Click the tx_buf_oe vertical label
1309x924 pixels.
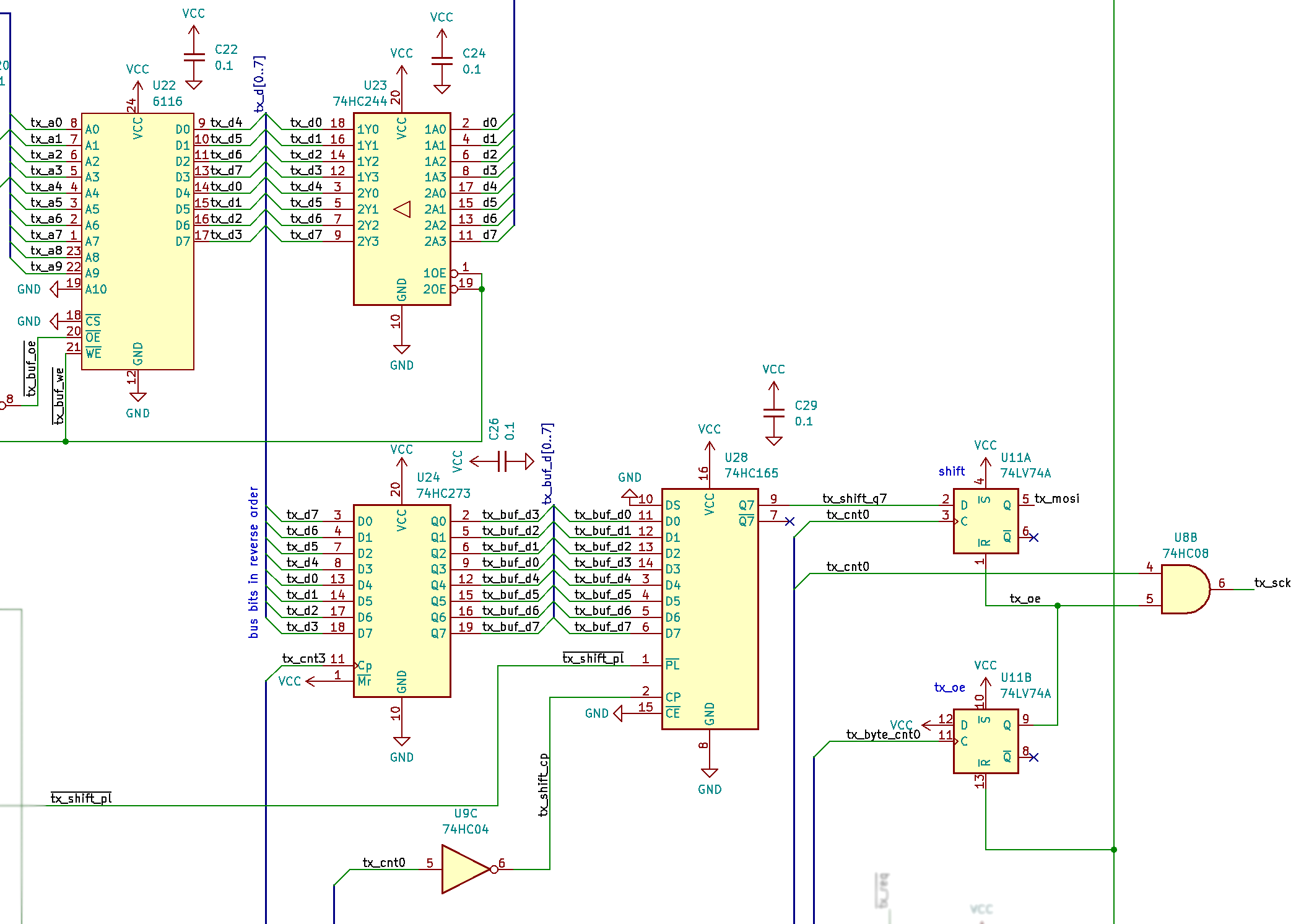click(31, 368)
